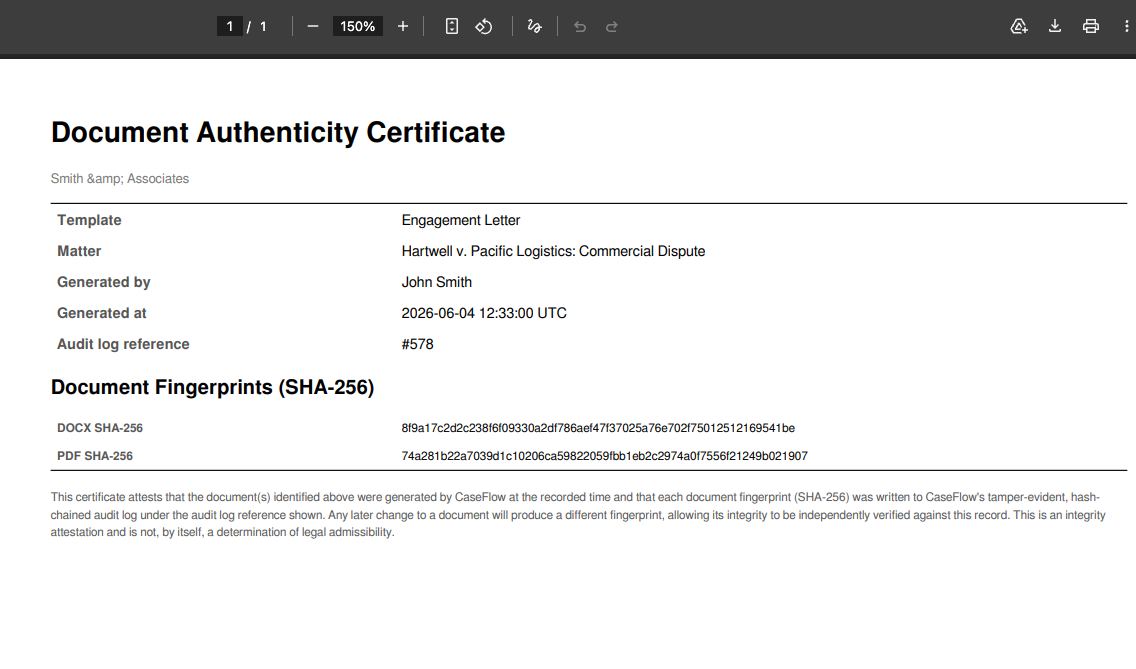Screen dimensions: 1136x669
Task: Click the Engagement Letter template value
Action: (x=461, y=220)
